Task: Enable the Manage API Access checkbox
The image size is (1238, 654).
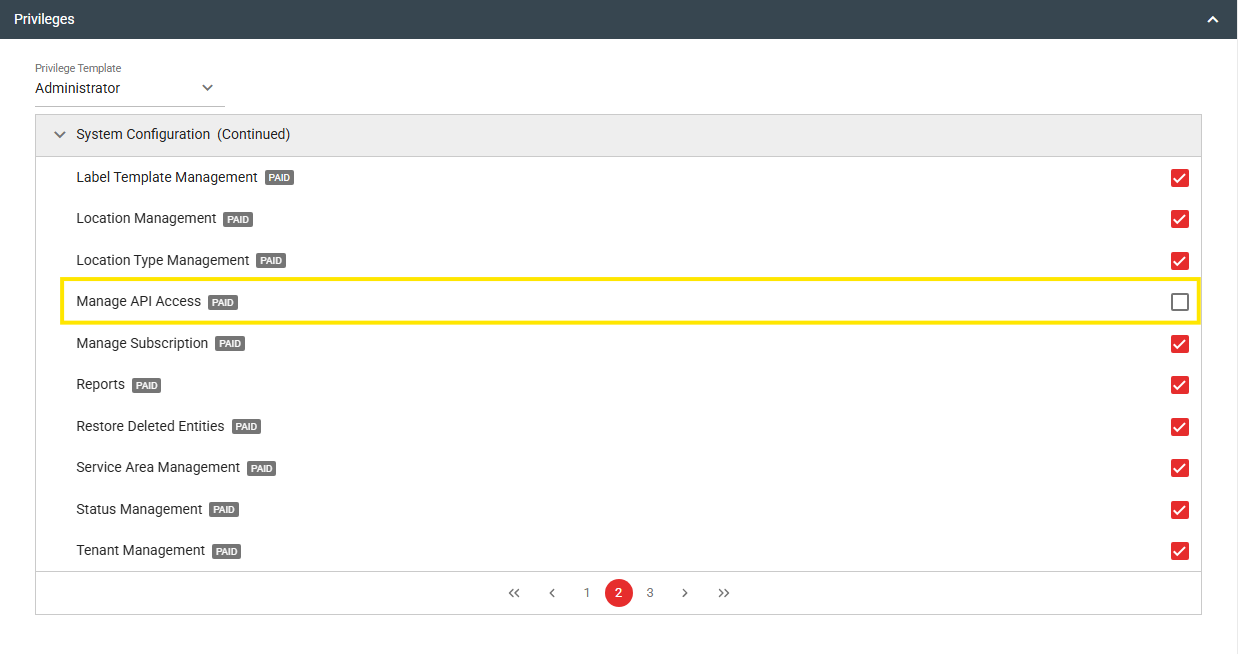Action: (x=1180, y=302)
